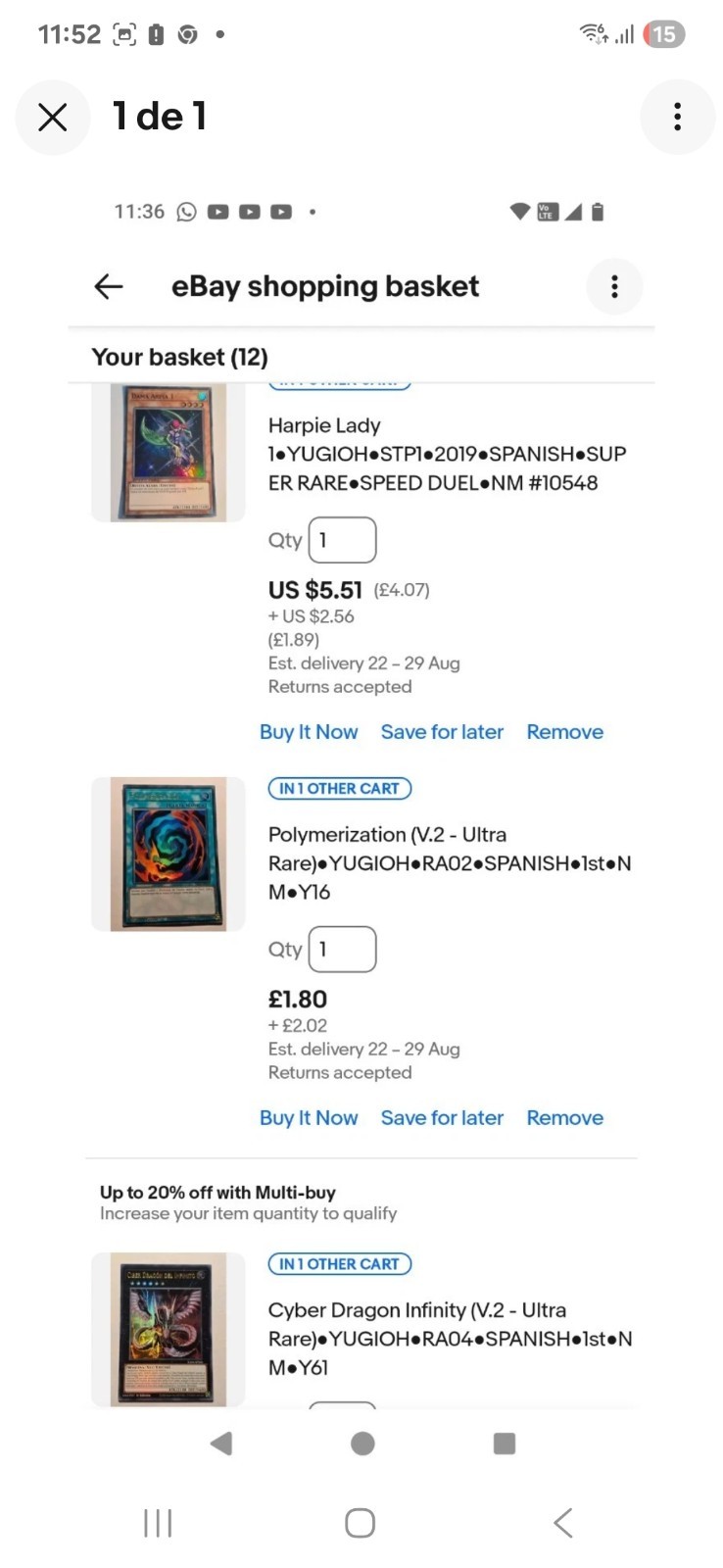Open the Cyber Dragon Infinity card thumbnail
The height and width of the screenshot is (1568, 723).
point(169,1329)
